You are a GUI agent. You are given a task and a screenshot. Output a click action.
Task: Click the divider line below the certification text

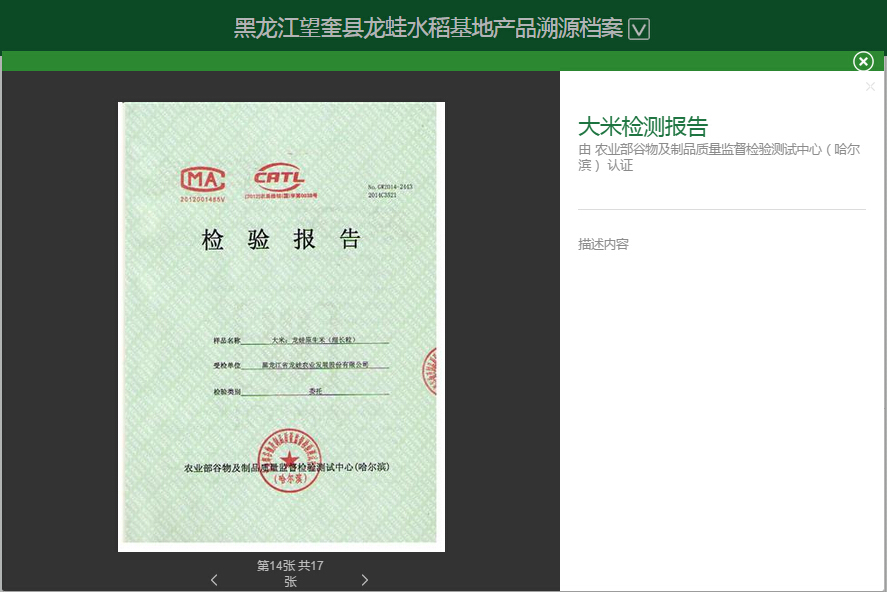pos(721,209)
